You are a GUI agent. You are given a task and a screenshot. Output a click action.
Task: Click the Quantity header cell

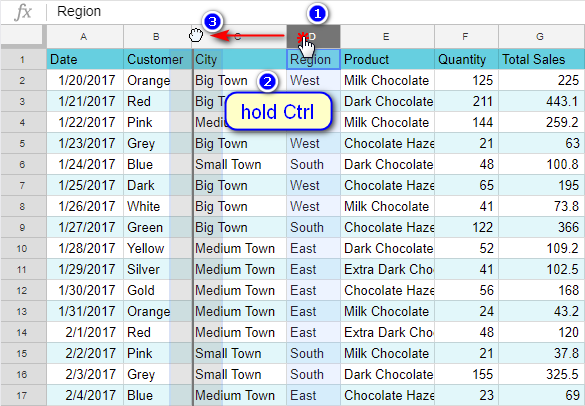pyautogui.click(x=466, y=59)
